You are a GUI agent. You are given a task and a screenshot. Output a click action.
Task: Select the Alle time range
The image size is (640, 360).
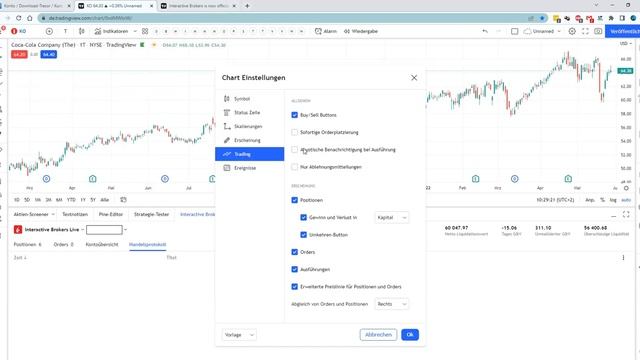pyautogui.click(x=104, y=200)
